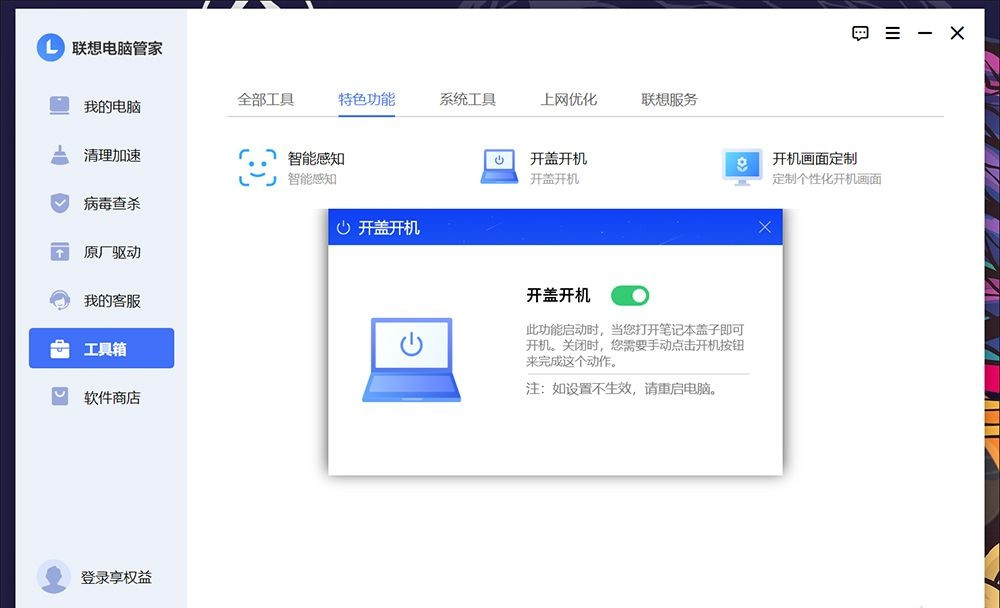
Task: Open the 开机画面定制 monitor icon
Action: [742, 167]
